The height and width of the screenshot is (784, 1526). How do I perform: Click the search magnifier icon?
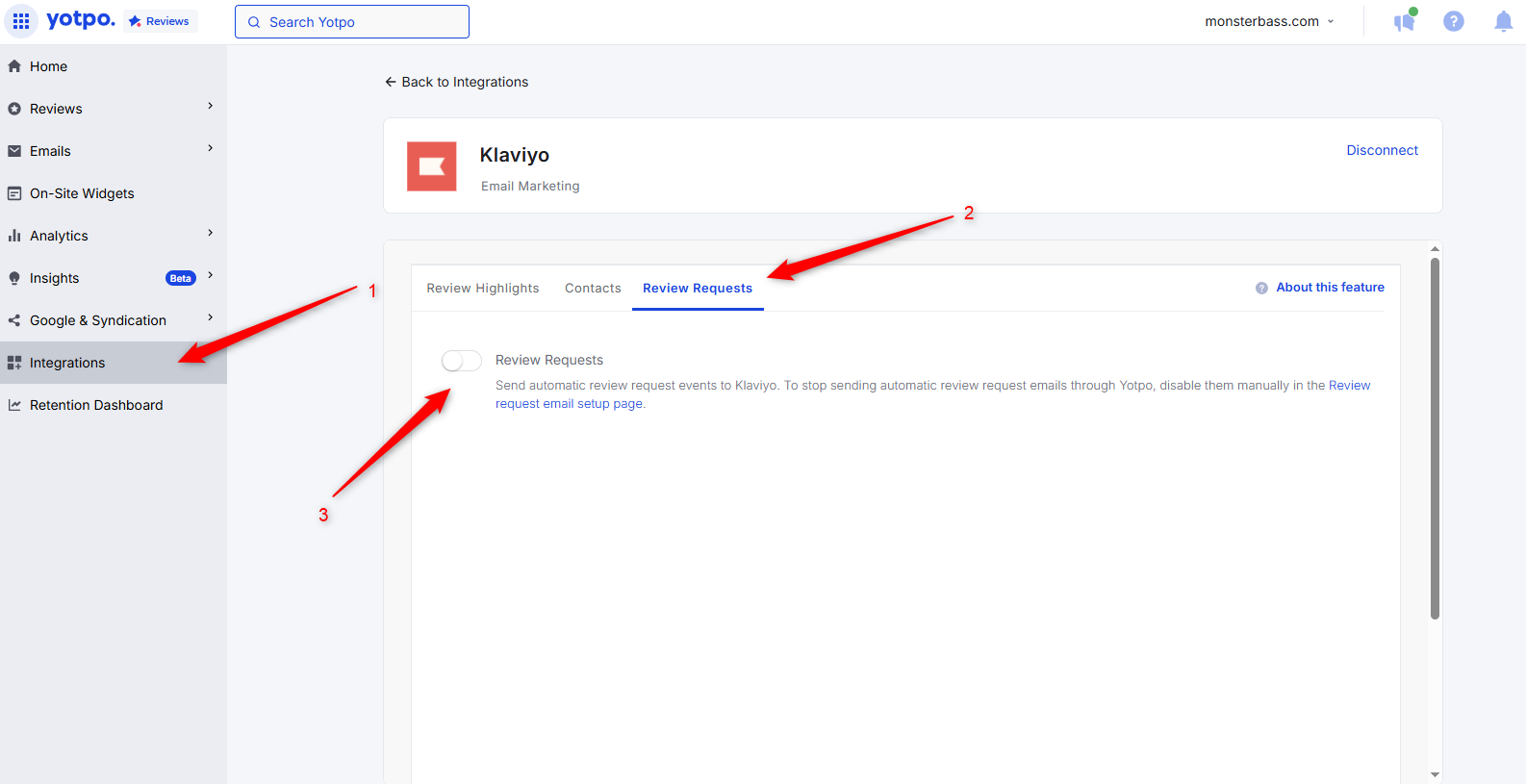(254, 22)
